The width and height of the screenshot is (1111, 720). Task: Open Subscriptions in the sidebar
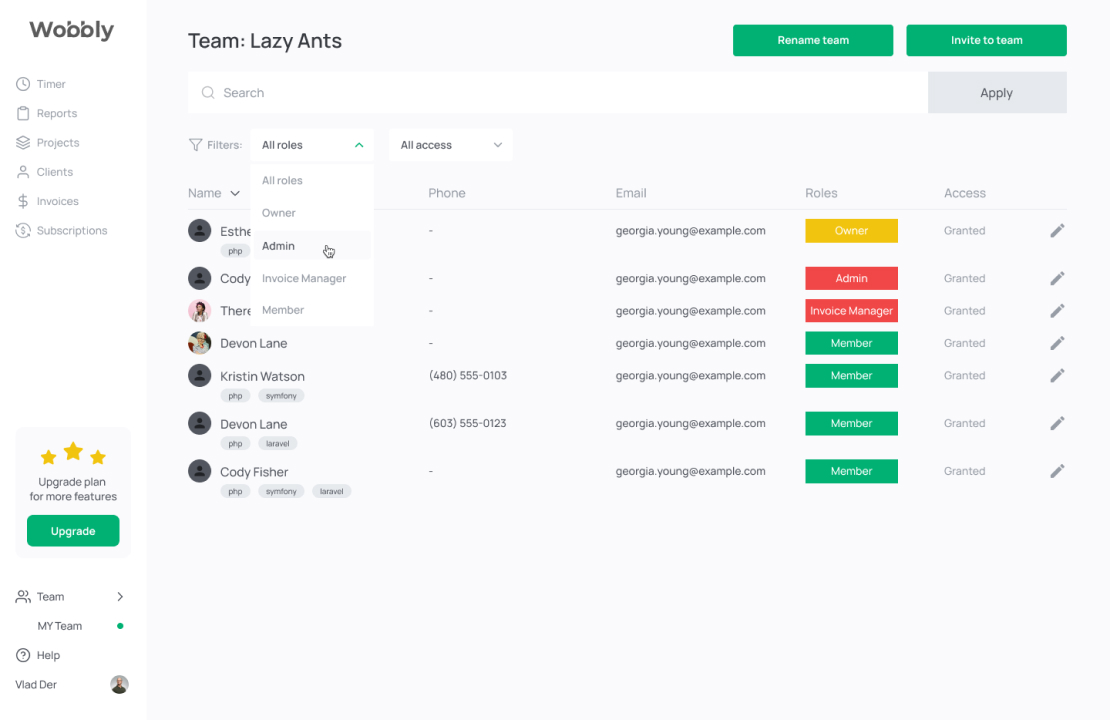pos(62,230)
